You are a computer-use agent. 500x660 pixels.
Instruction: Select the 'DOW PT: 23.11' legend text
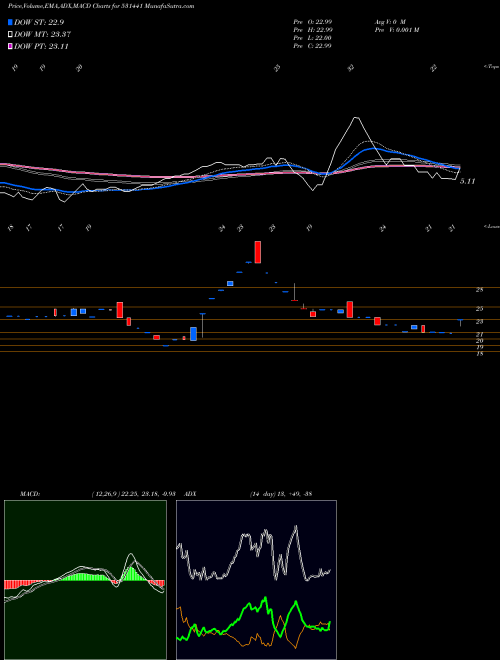coord(41,46)
